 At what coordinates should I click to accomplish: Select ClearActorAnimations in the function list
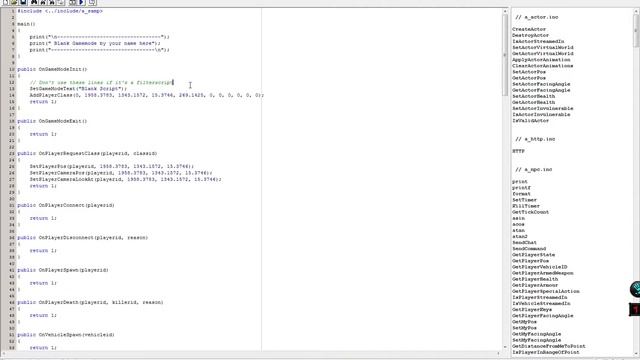pos(543,66)
